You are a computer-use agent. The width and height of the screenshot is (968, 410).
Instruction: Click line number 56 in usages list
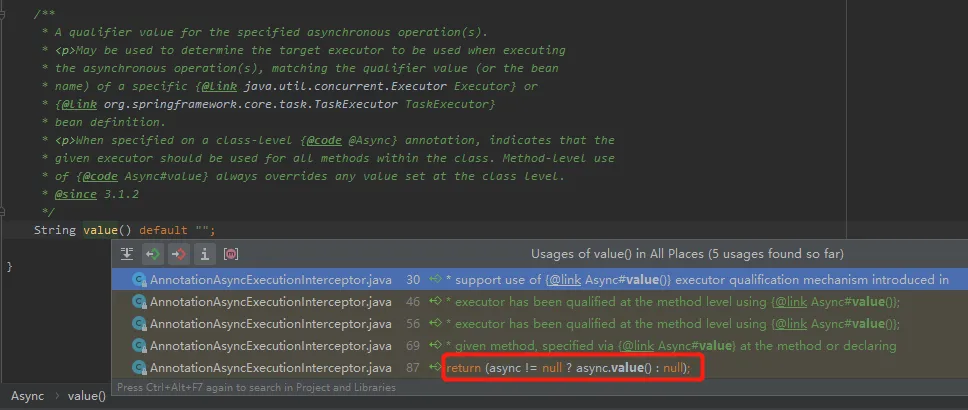[x=413, y=324]
